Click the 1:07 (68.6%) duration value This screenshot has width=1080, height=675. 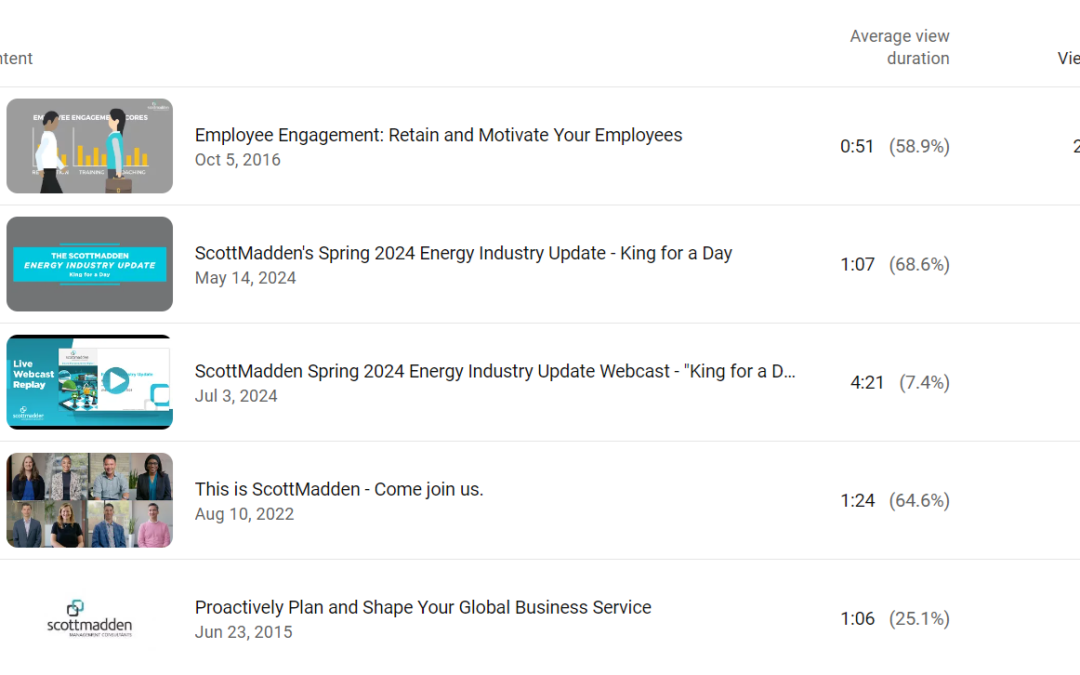tap(894, 264)
